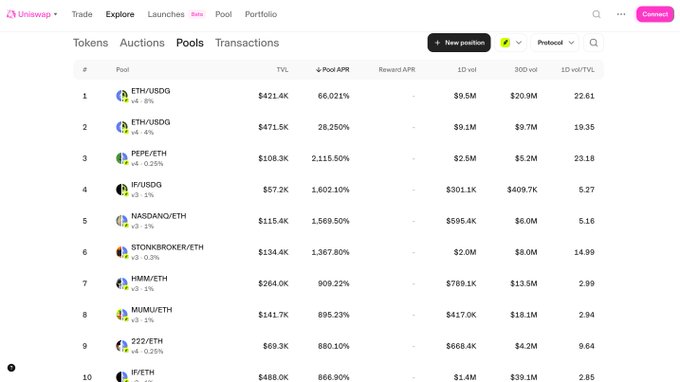The height and width of the screenshot is (382, 680).
Task: Click the Uniswap logo icon
Action: pos(11,14)
